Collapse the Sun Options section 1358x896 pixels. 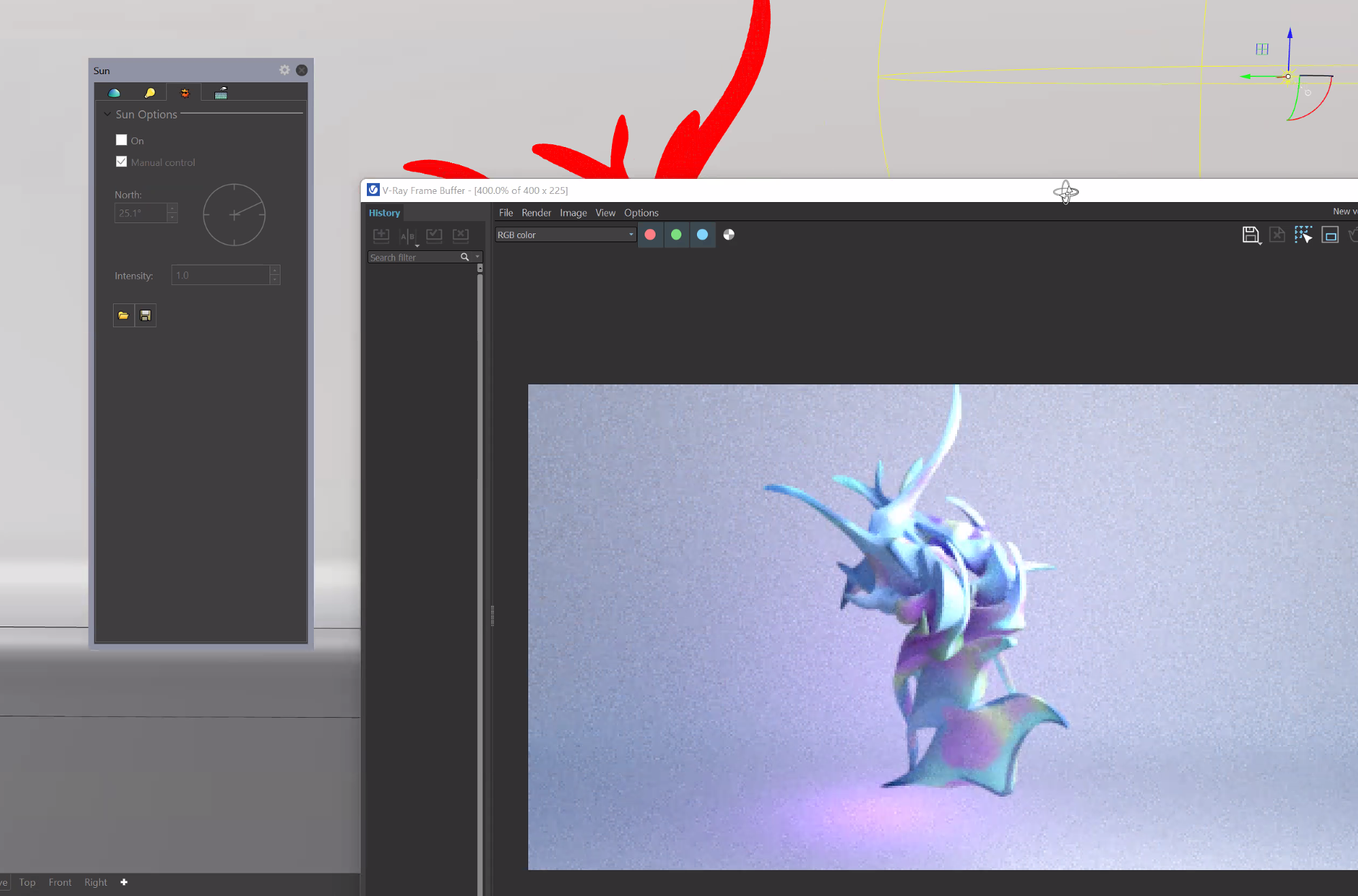pos(108,114)
